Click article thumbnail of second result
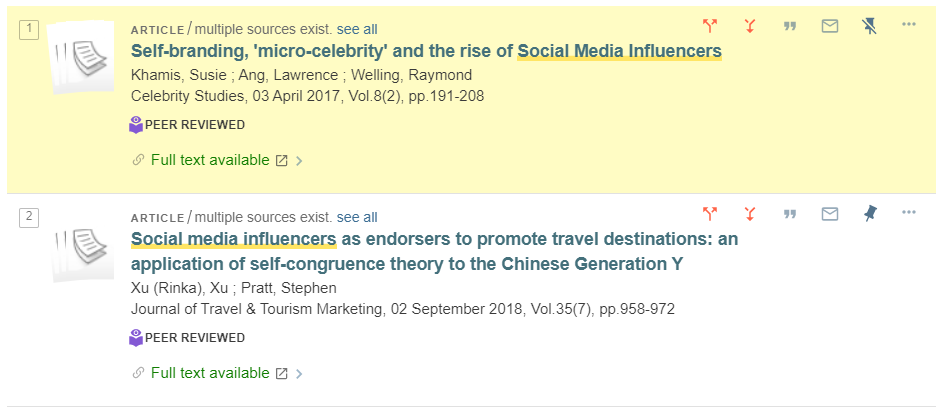This screenshot has height=412, width=952. (82, 245)
